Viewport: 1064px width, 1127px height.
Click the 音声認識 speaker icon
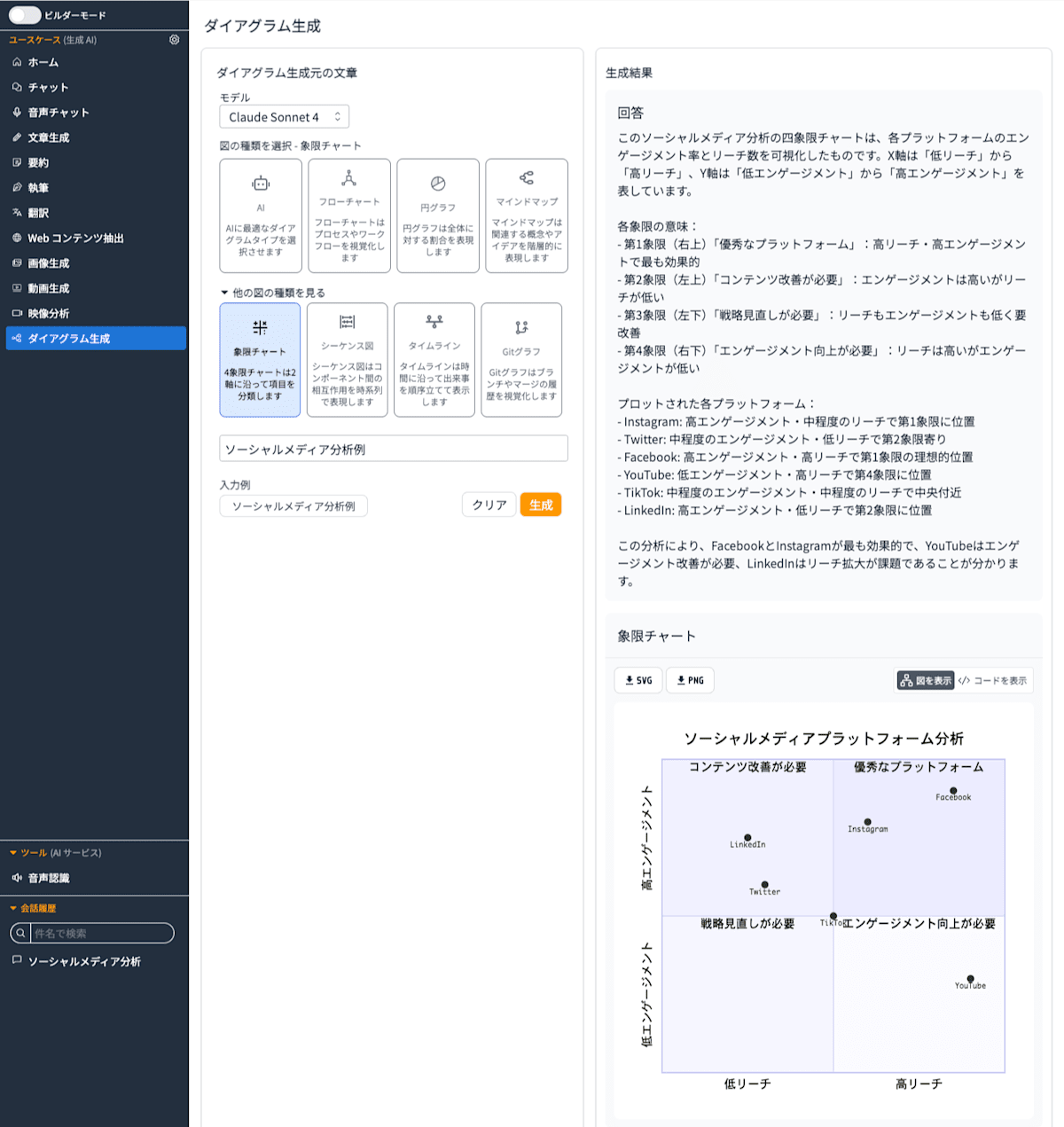pos(17,878)
